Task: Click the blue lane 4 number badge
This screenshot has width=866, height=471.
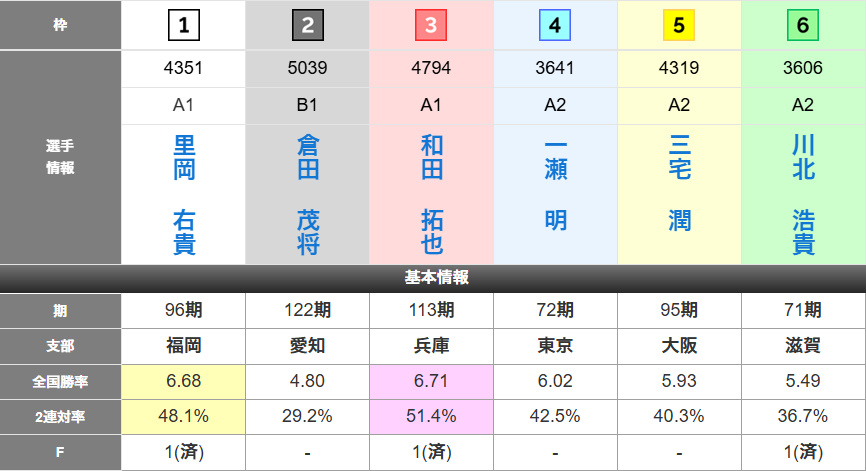Action: (x=555, y=25)
